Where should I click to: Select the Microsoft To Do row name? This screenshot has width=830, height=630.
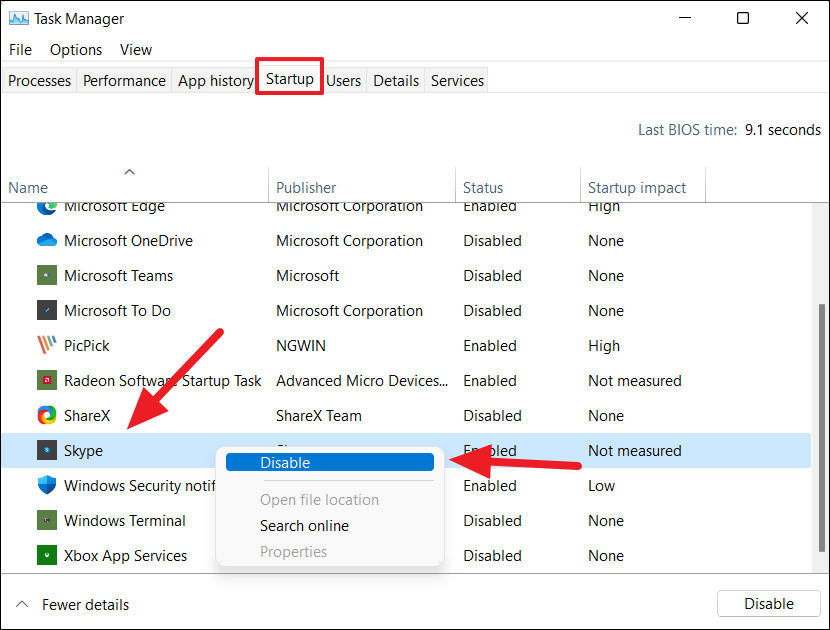117,310
